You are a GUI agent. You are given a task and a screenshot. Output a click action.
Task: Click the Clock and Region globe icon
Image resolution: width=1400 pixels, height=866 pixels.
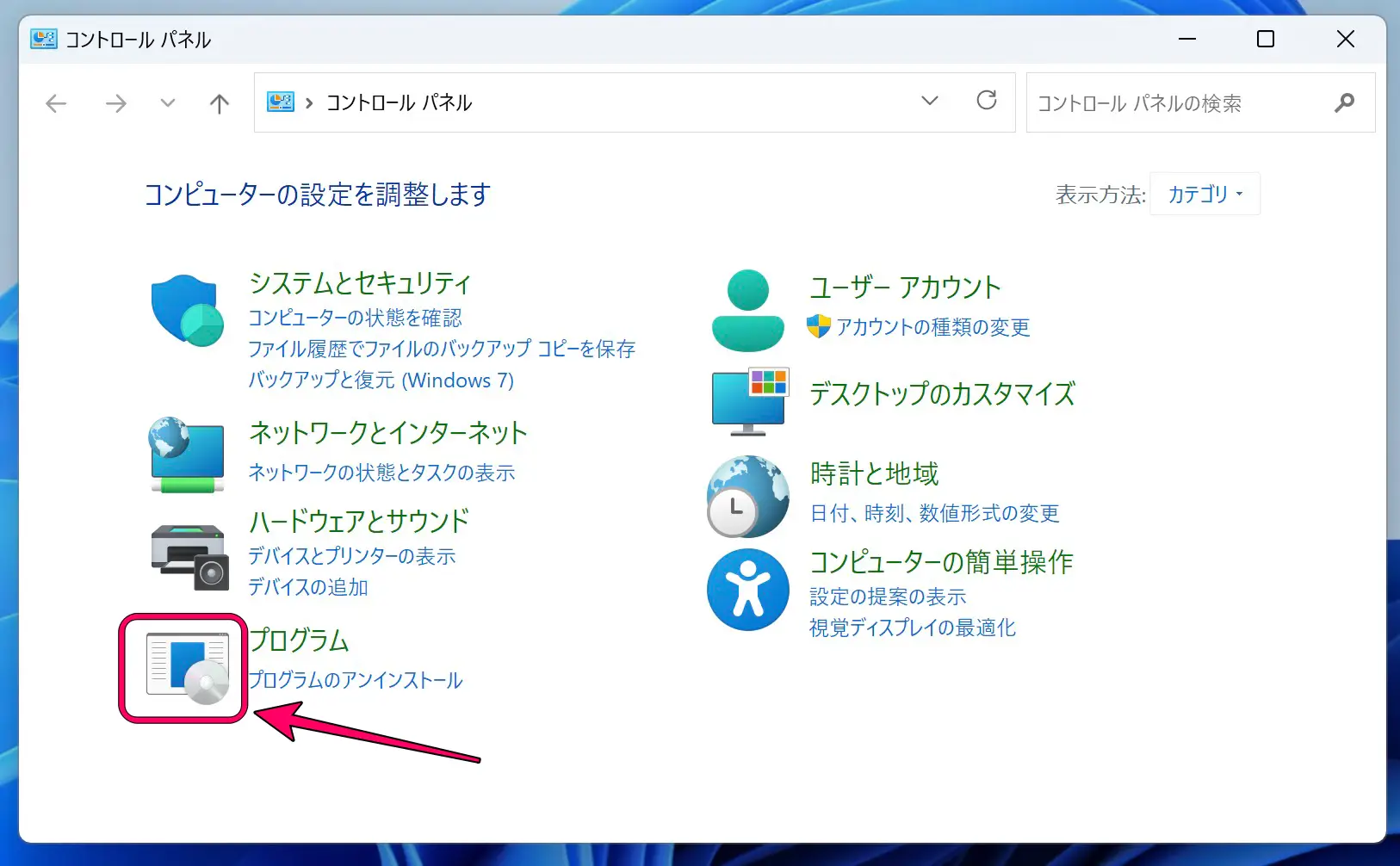click(747, 497)
